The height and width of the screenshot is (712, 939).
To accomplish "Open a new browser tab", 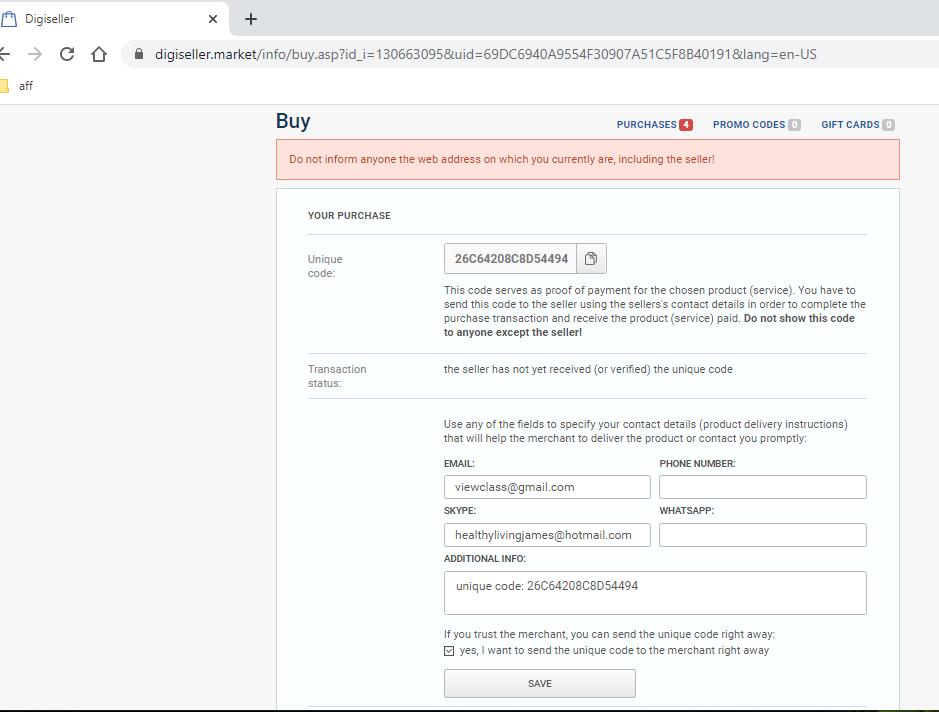I will [251, 19].
